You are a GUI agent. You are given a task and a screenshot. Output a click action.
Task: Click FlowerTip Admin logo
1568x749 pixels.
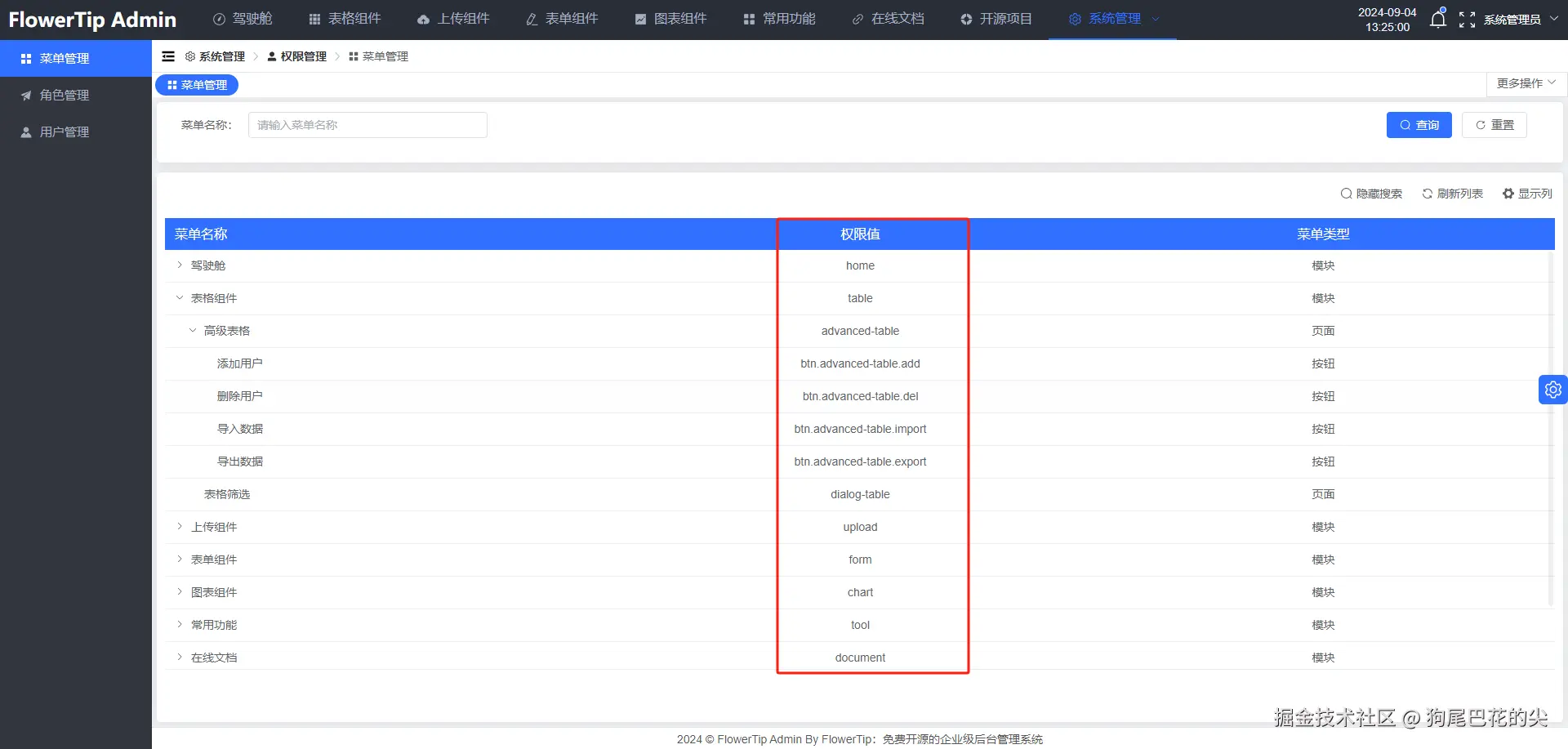(x=92, y=20)
